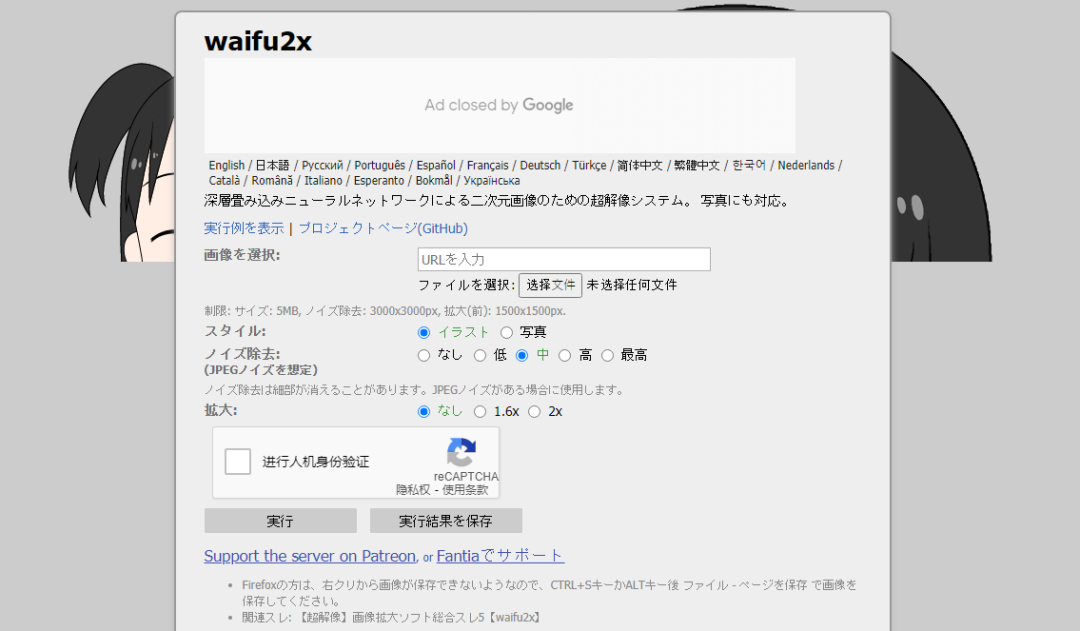This screenshot has height=631, width=1080.
Task: Choose 2x upscaling option
Action: pos(534,412)
